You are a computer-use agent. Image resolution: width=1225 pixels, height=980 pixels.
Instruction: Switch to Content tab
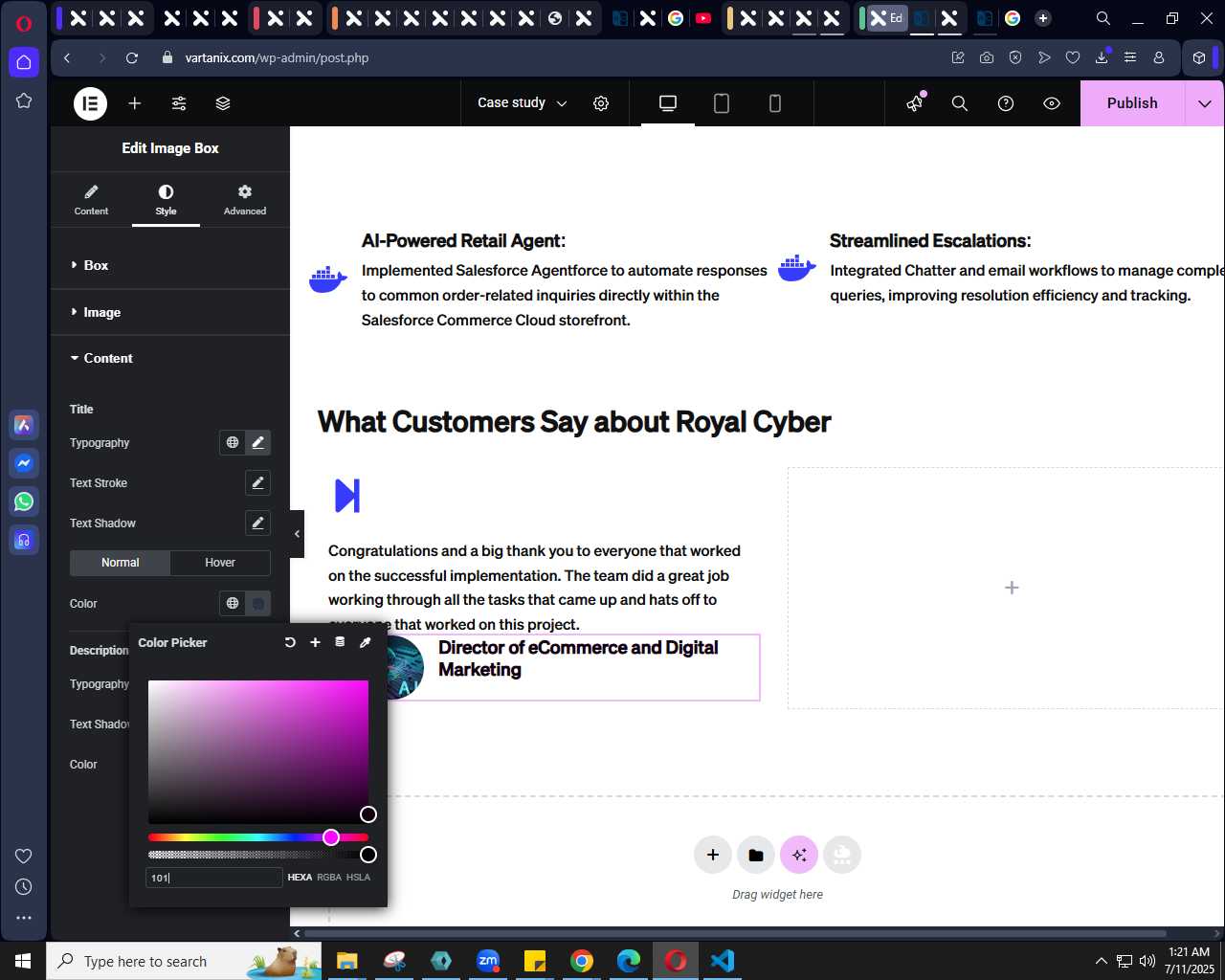pos(91,199)
